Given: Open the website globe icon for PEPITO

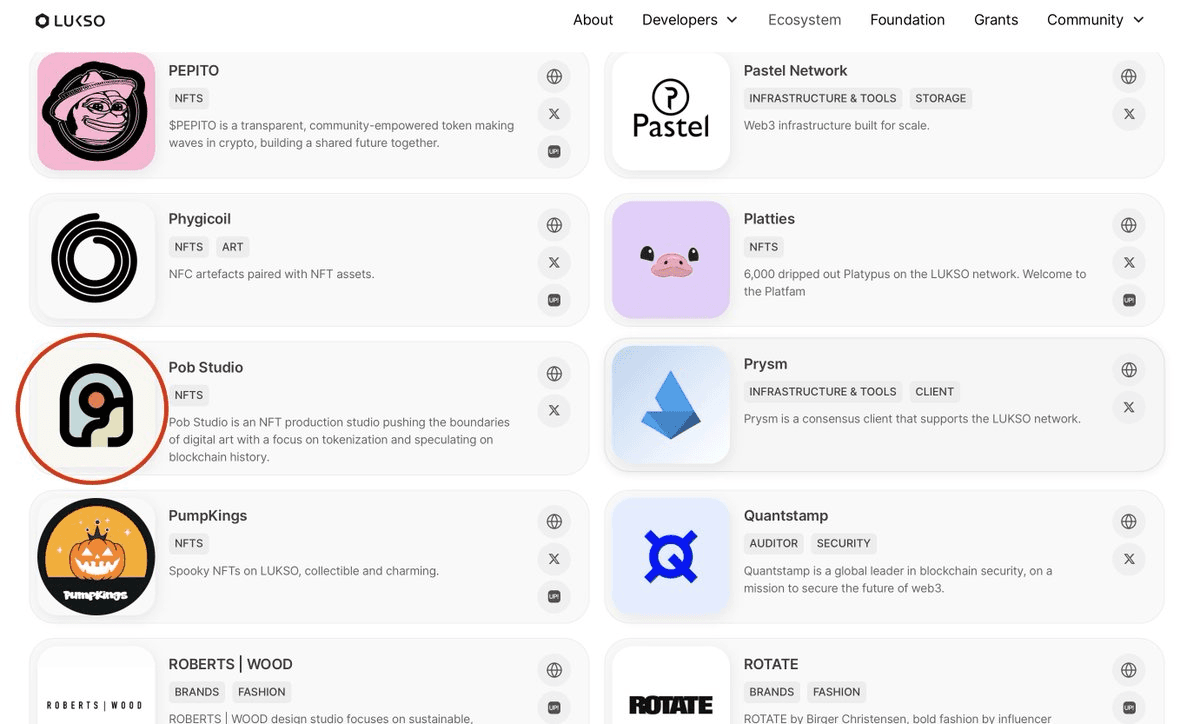Looking at the screenshot, I should click(x=554, y=76).
